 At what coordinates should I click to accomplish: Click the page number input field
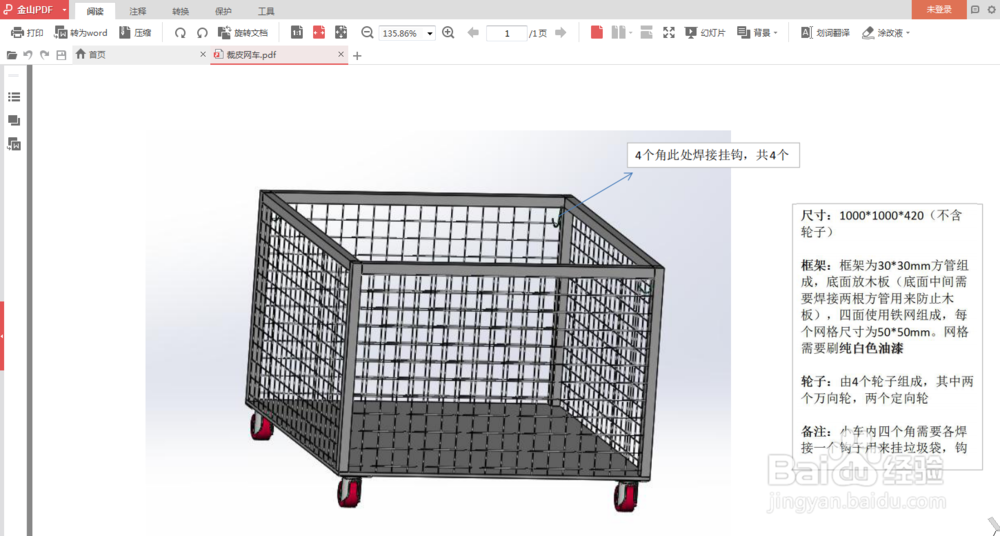(506, 33)
